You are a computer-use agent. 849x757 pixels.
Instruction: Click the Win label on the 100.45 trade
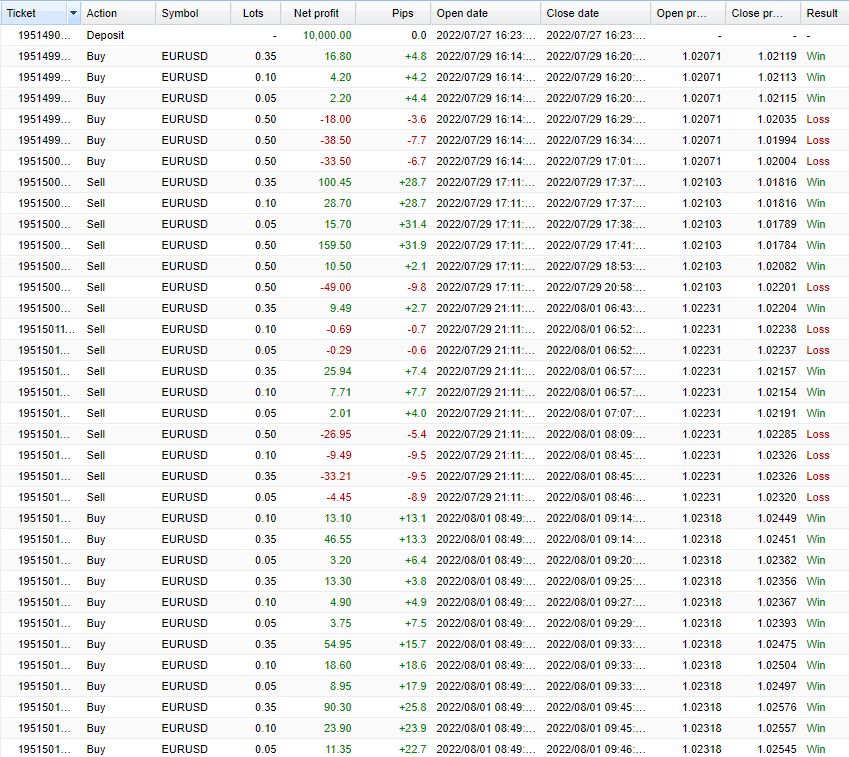(818, 182)
